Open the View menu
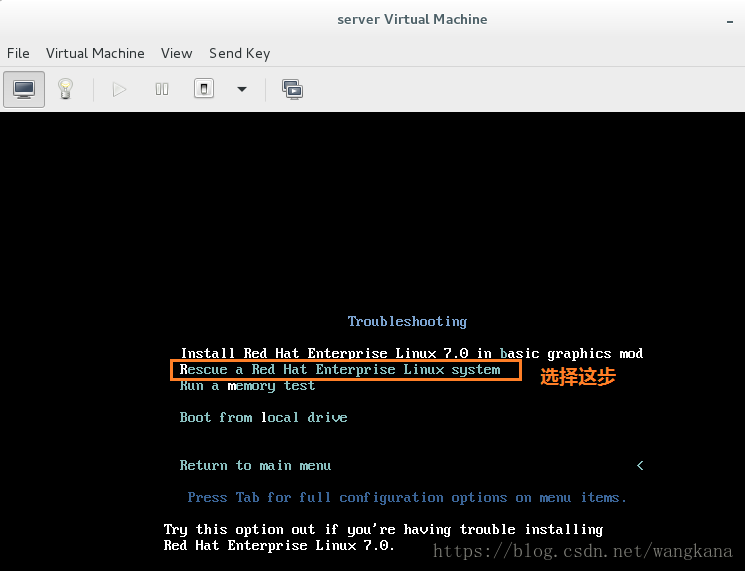745x571 pixels. pyautogui.click(x=176, y=53)
